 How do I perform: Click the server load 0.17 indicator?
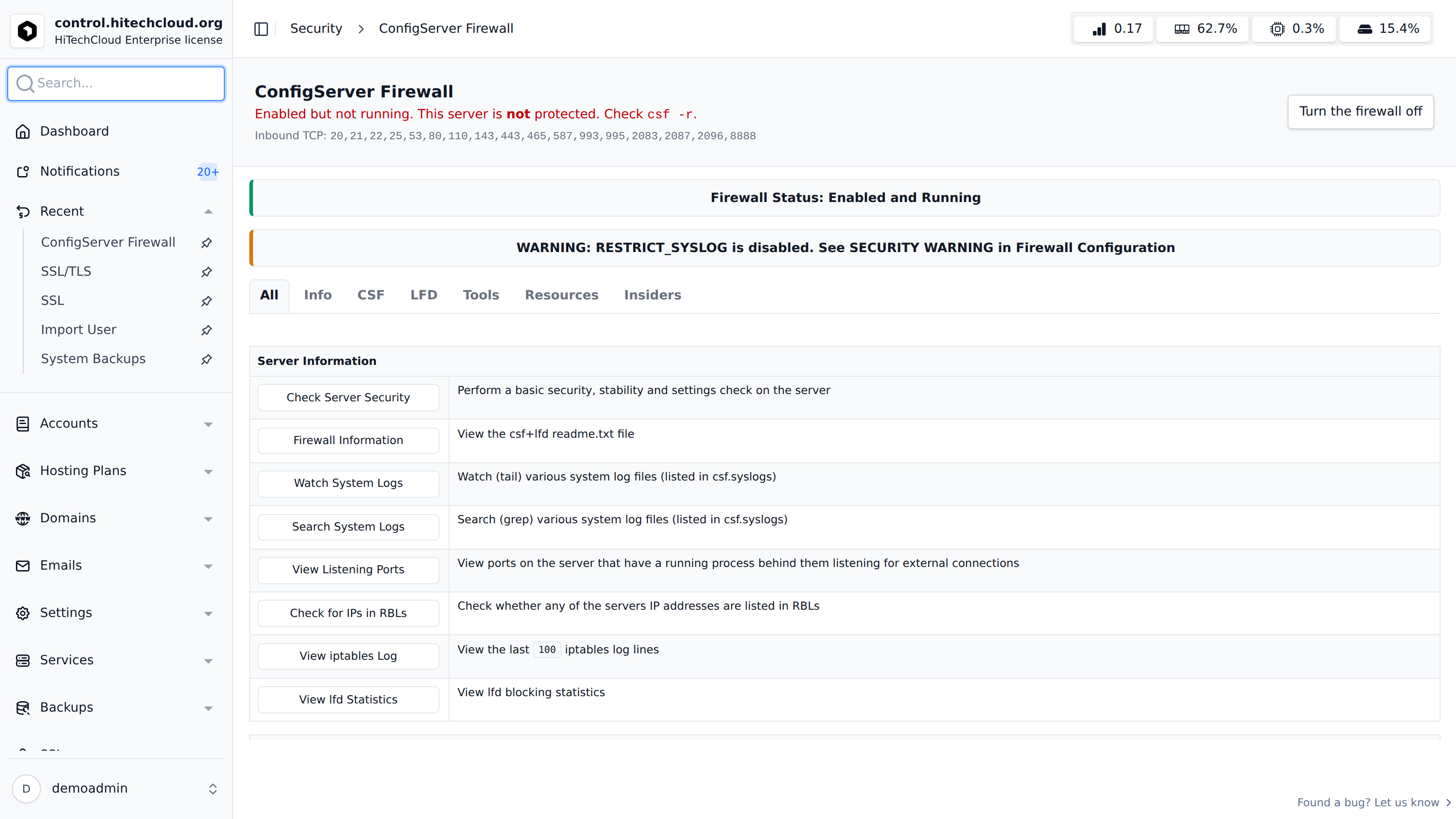coord(1113,29)
